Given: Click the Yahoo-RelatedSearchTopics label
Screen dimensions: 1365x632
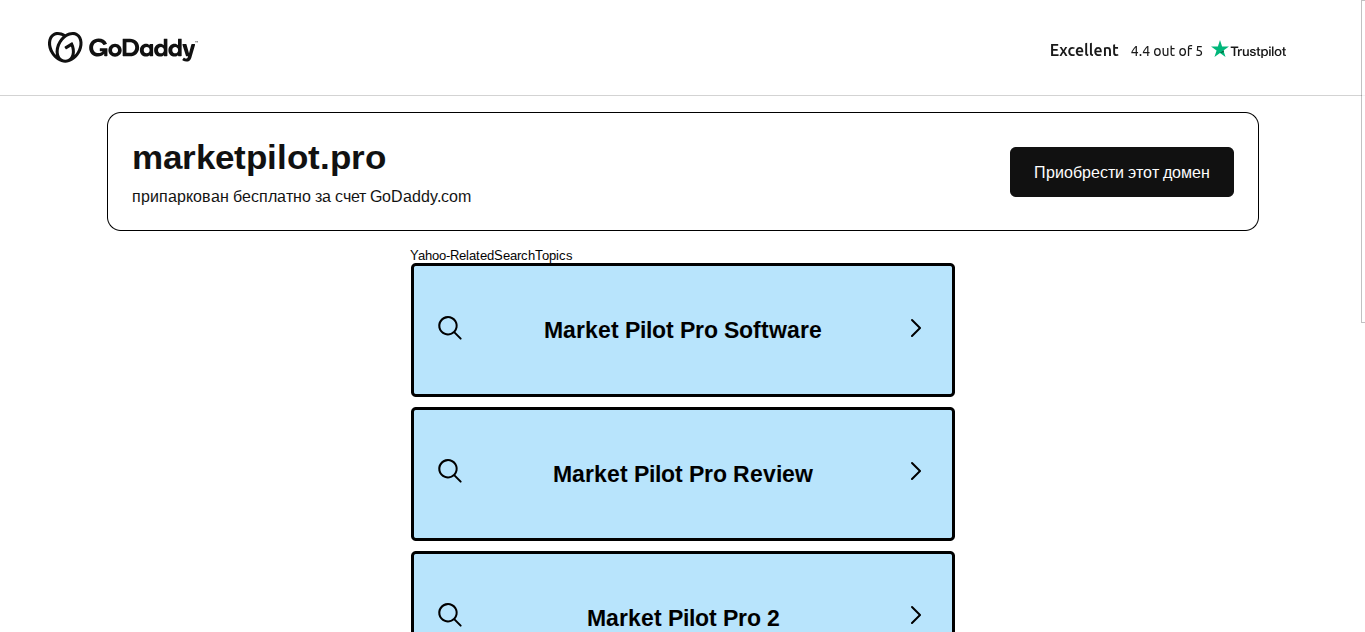Looking at the screenshot, I should 491,255.
